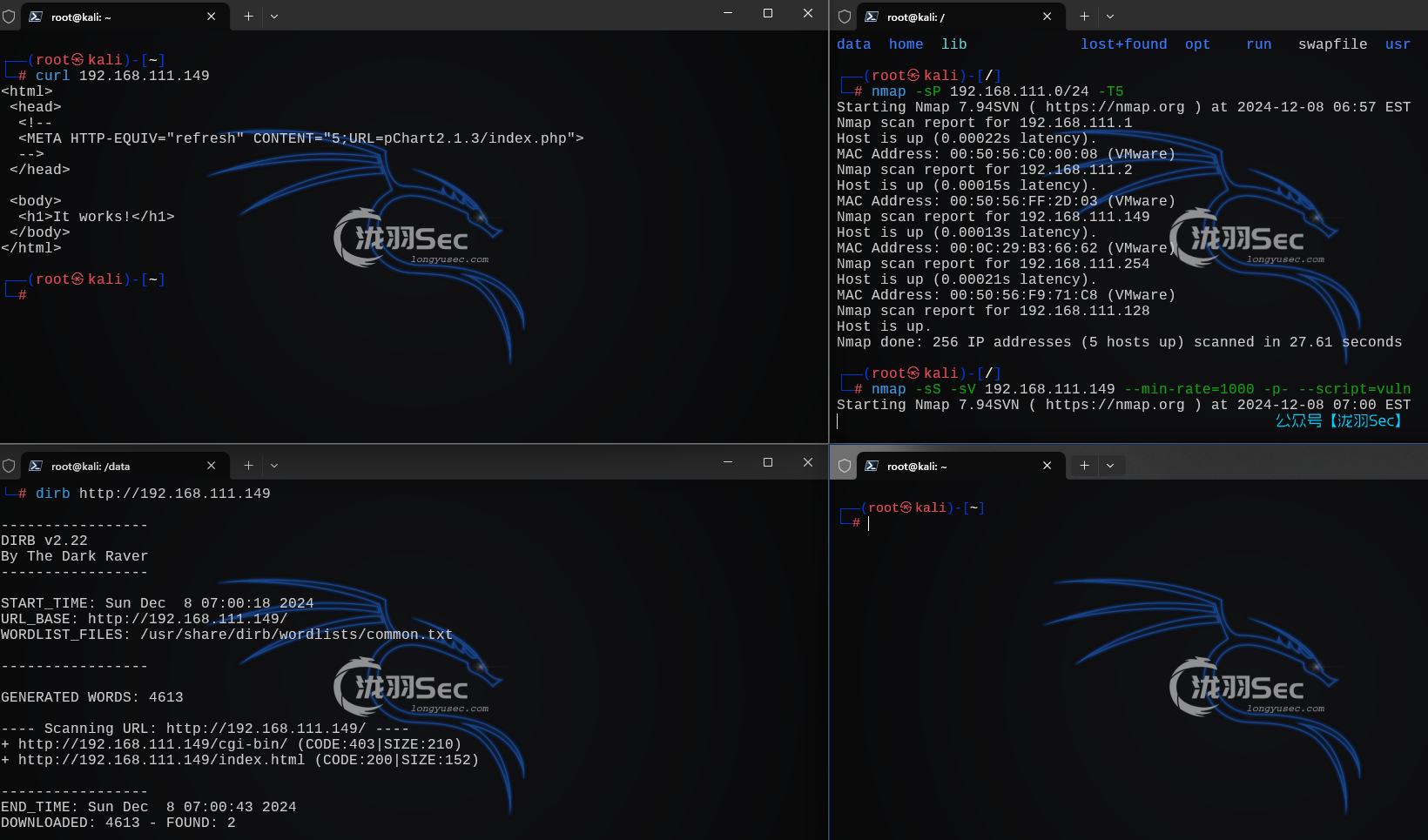Image resolution: width=1428 pixels, height=840 pixels.
Task: Close the 'root@kali: /data' tab
Action: pos(211,466)
